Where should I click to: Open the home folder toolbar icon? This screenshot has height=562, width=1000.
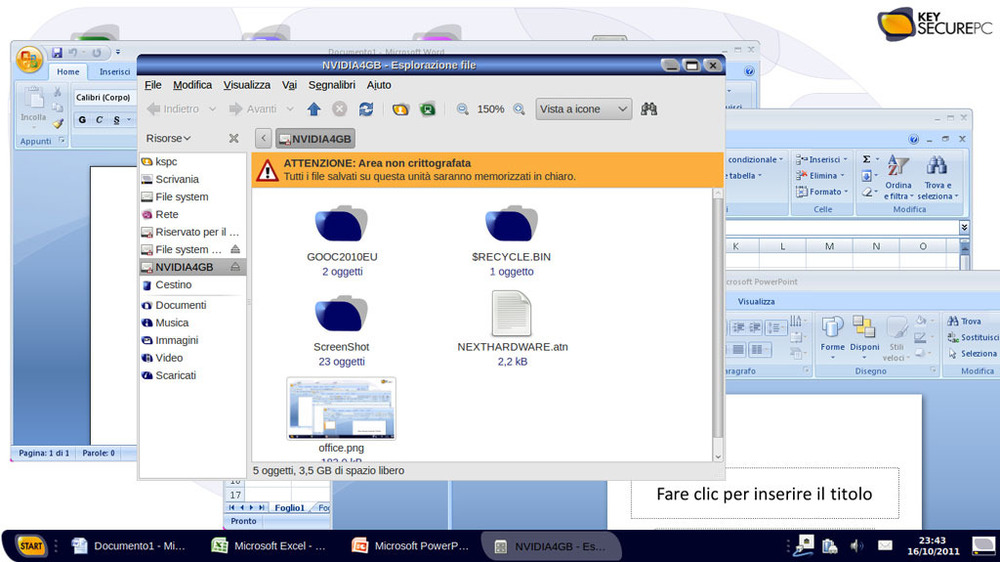tap(401, 109)
